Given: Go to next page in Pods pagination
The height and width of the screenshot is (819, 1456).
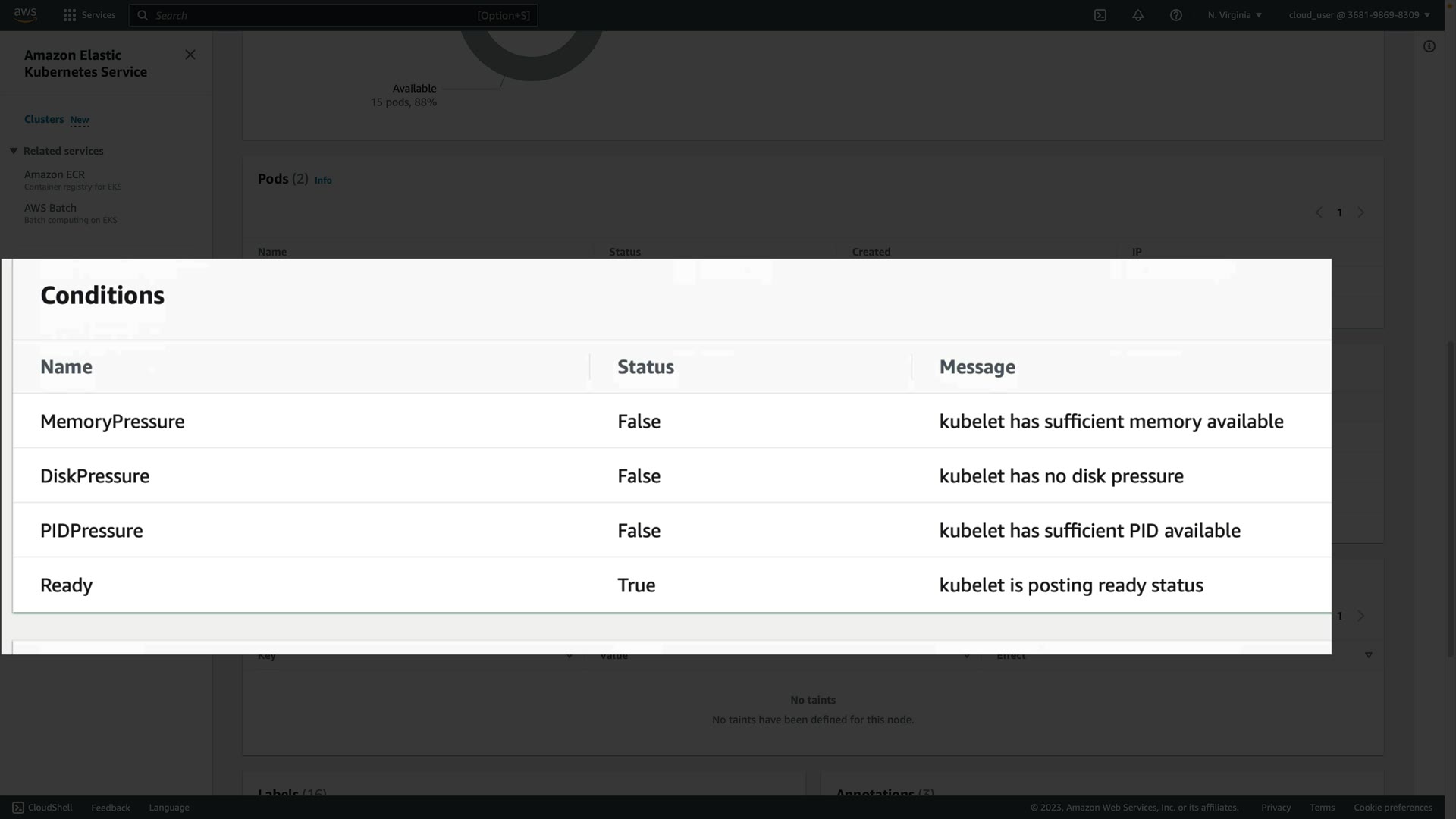Looking at the screenshot, I should click(x=1361, y=213).
